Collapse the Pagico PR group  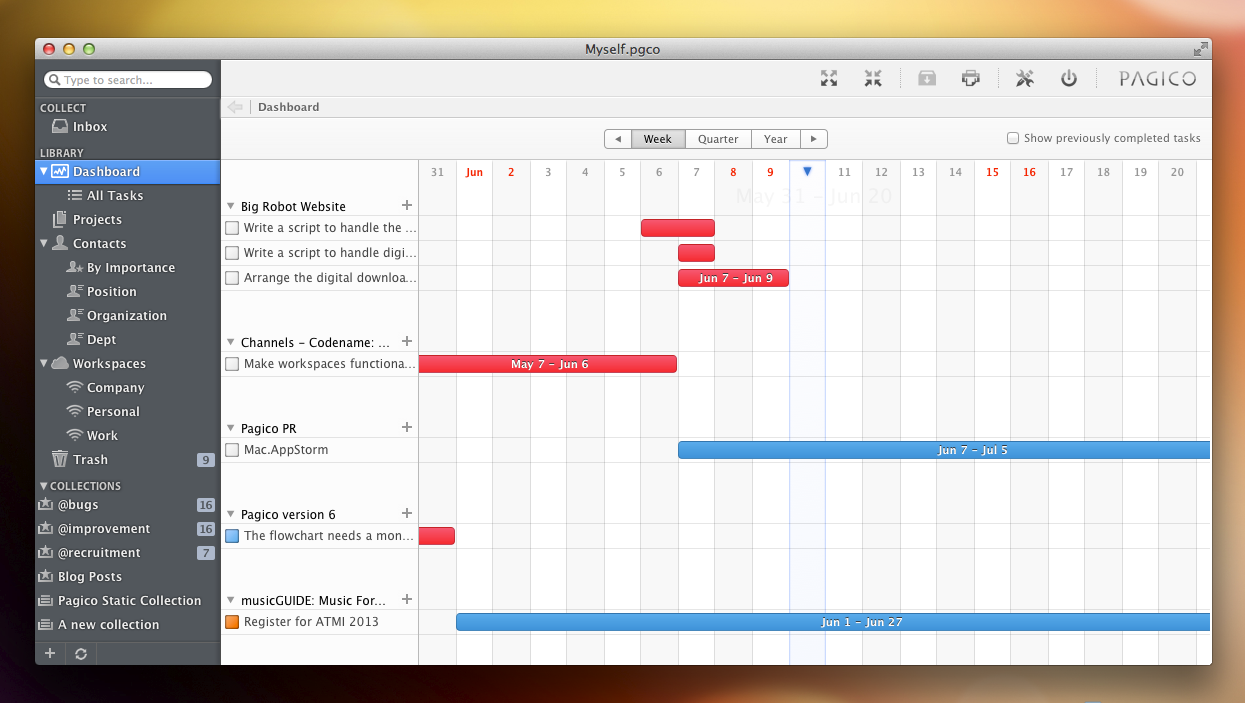[231, 428]
